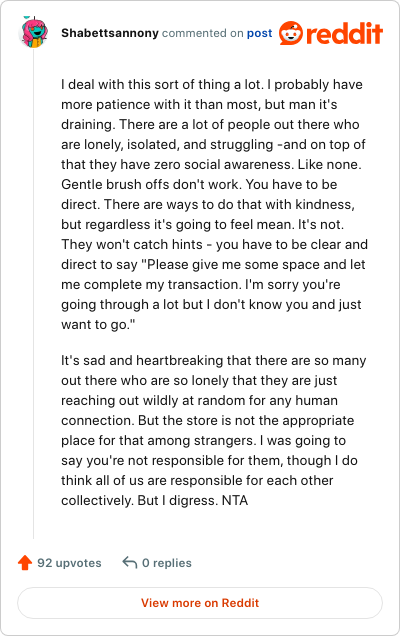Screen dimensions: 400x636
Task: Click the "View more on Reddit" button
Action: pos(200,603)
